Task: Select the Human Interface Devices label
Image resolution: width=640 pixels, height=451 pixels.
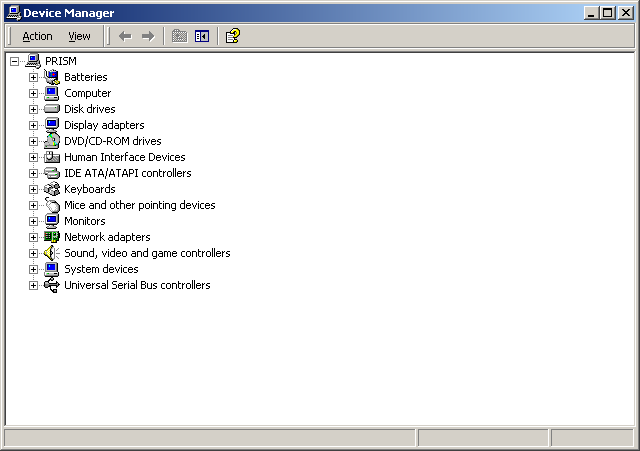Action: 124,157
